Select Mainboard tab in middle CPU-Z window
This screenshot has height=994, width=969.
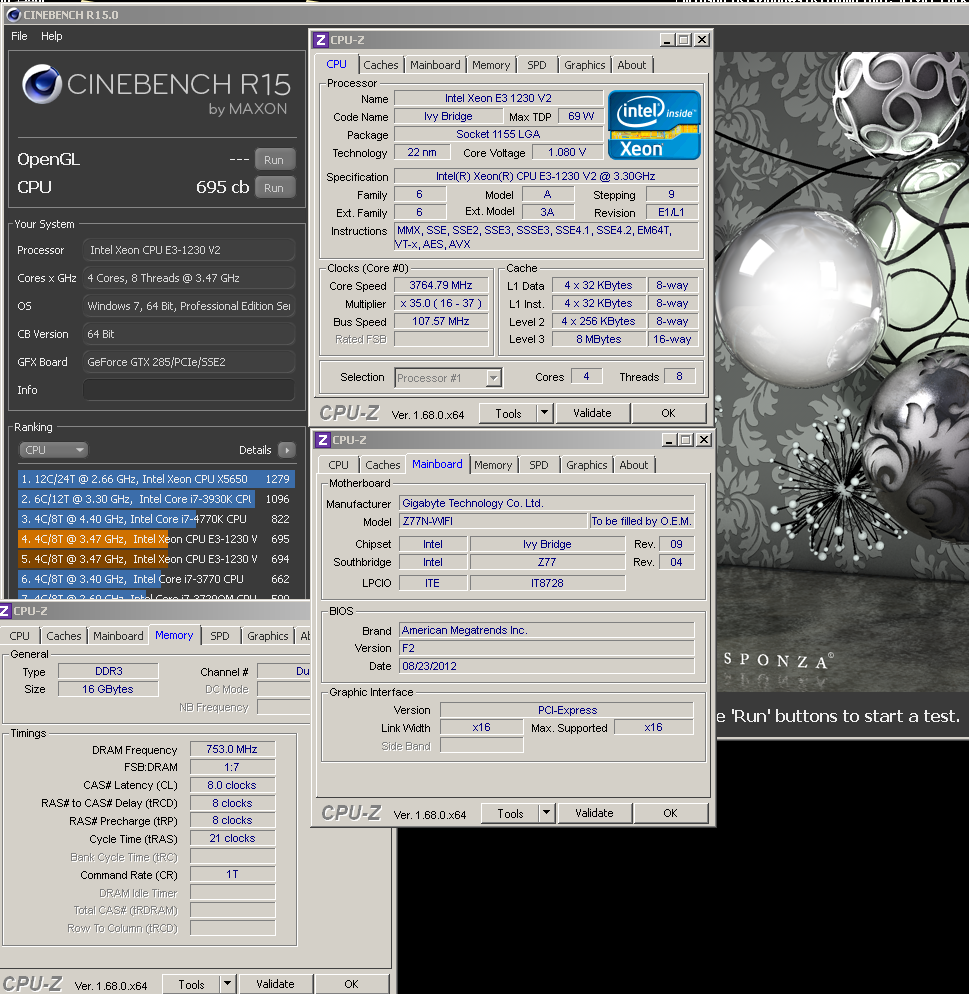437,464
